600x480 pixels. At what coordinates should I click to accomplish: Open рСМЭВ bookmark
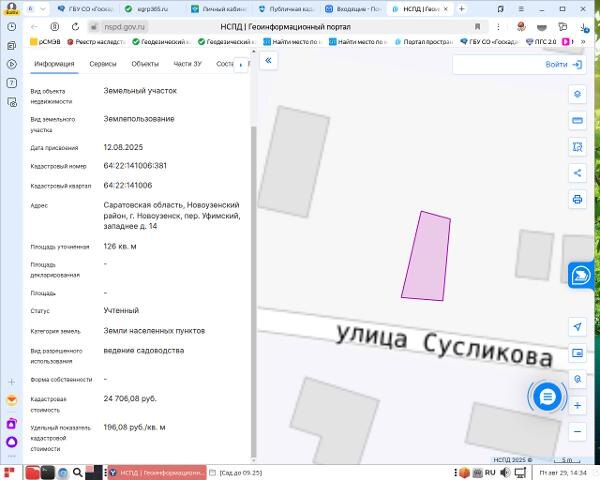point(45,42)
